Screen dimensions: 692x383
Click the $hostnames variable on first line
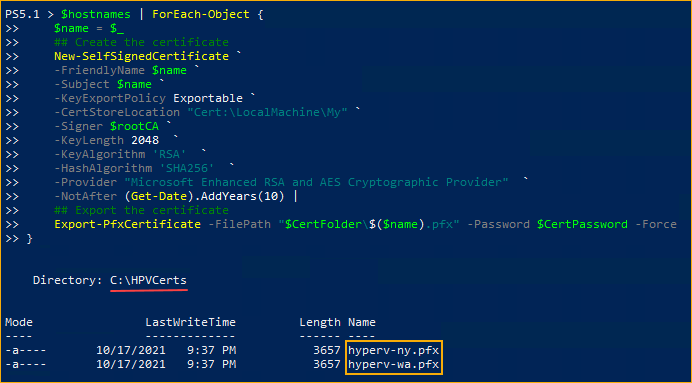click(96, 15)
